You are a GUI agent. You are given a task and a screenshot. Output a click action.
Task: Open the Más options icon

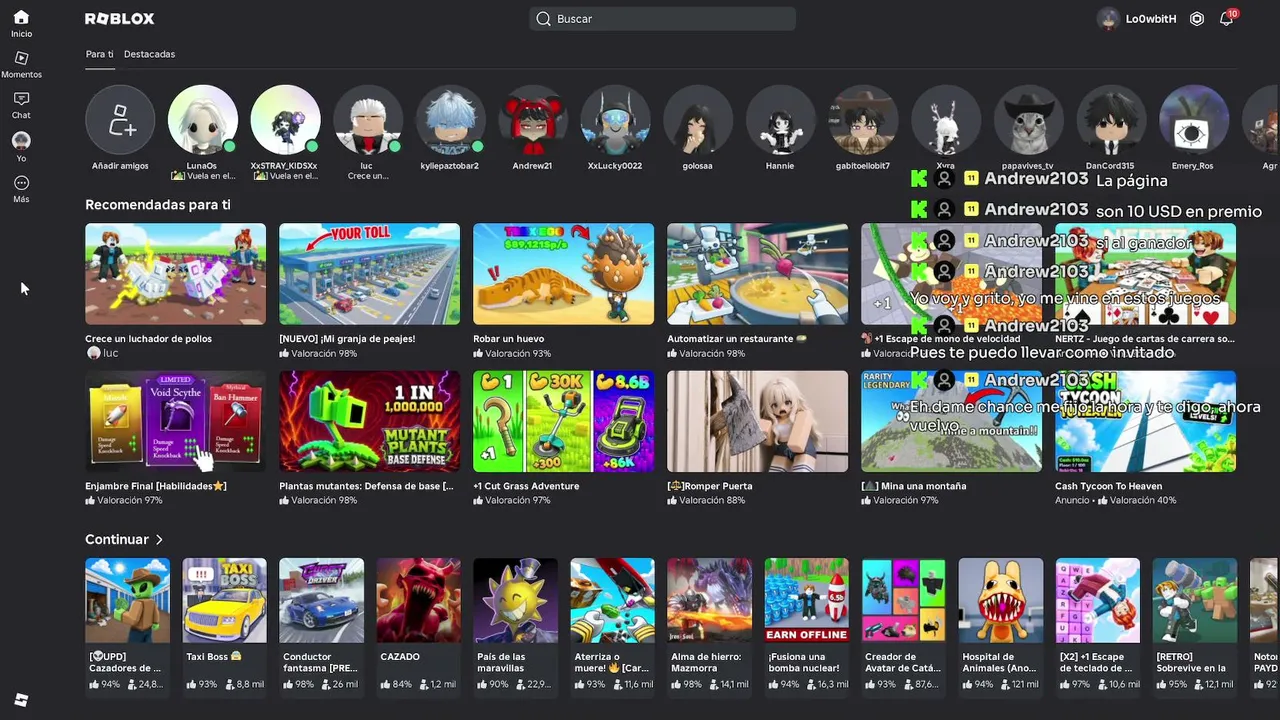[21, 183]
